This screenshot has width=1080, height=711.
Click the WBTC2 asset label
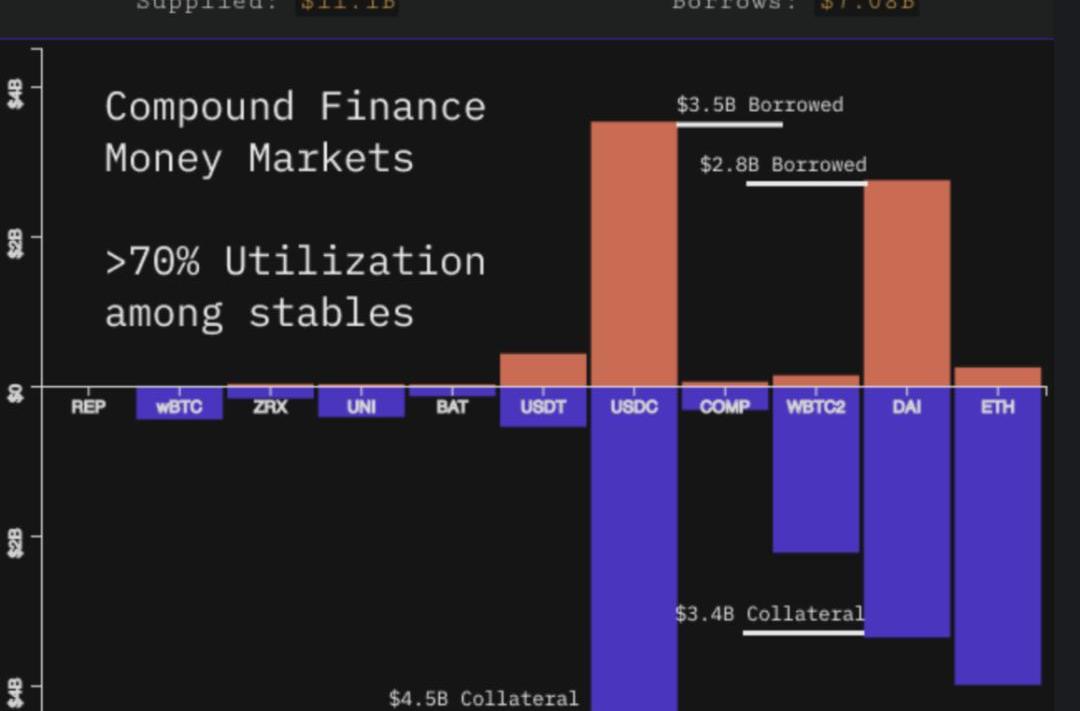[816, 407]
